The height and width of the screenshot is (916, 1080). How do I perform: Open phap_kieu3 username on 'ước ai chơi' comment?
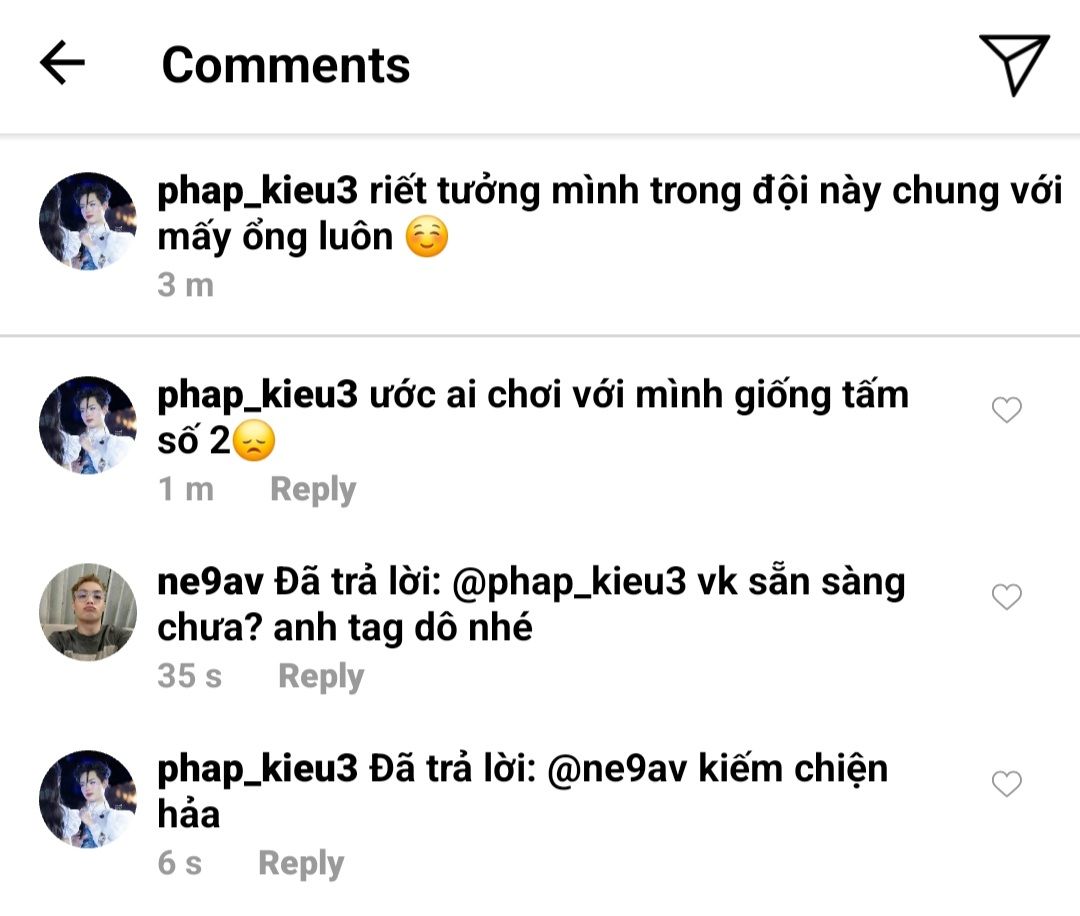[257, 395]
